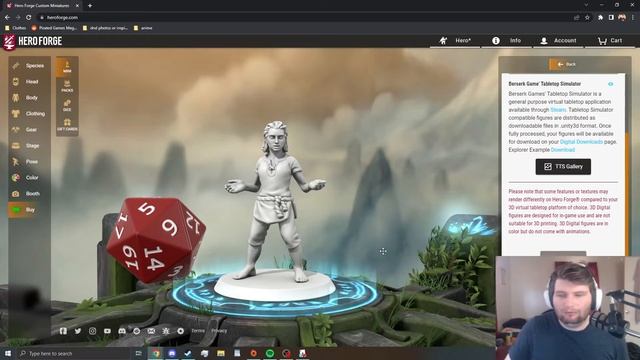The width and height of the screenshot is (640, 360).
Task: Expand the tab search chevron in title bar
Action: pyautogui.click(x=586, y=5)
